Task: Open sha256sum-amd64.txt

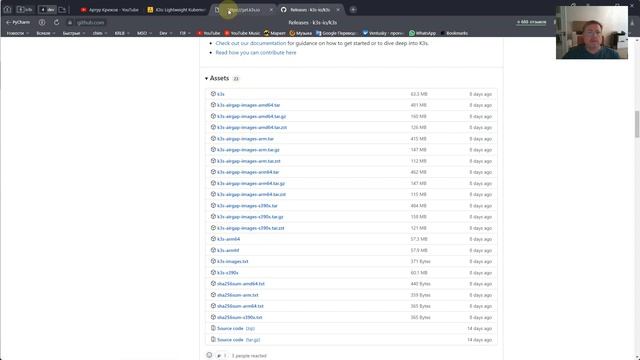Action: pyautogui.click(x=241, y=284)
